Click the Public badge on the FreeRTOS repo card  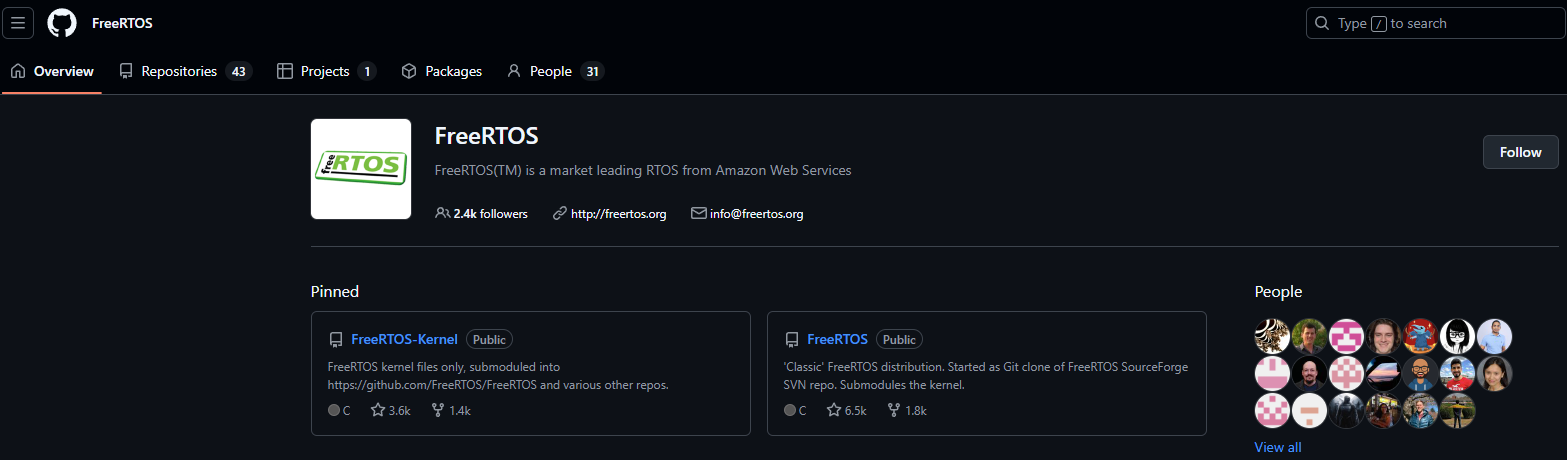click(899, 340)
